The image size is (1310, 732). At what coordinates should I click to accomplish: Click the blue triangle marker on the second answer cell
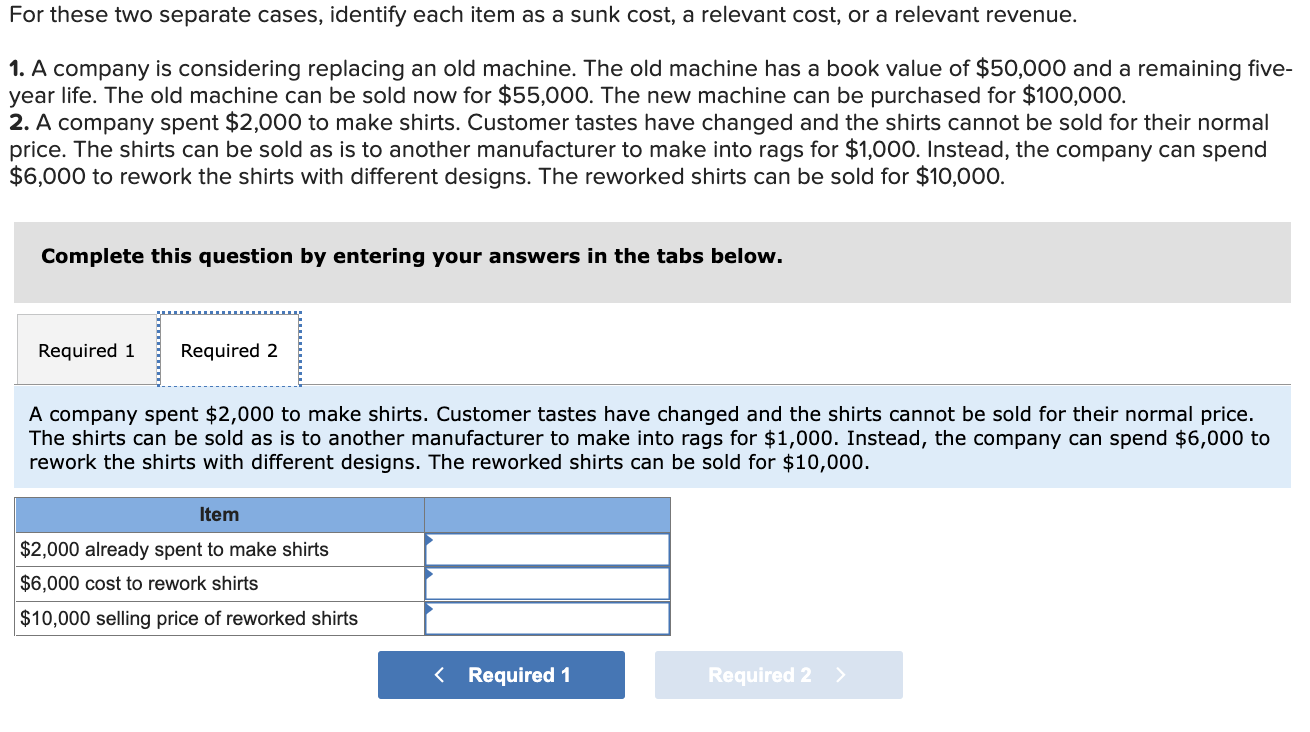click(430, 574)
